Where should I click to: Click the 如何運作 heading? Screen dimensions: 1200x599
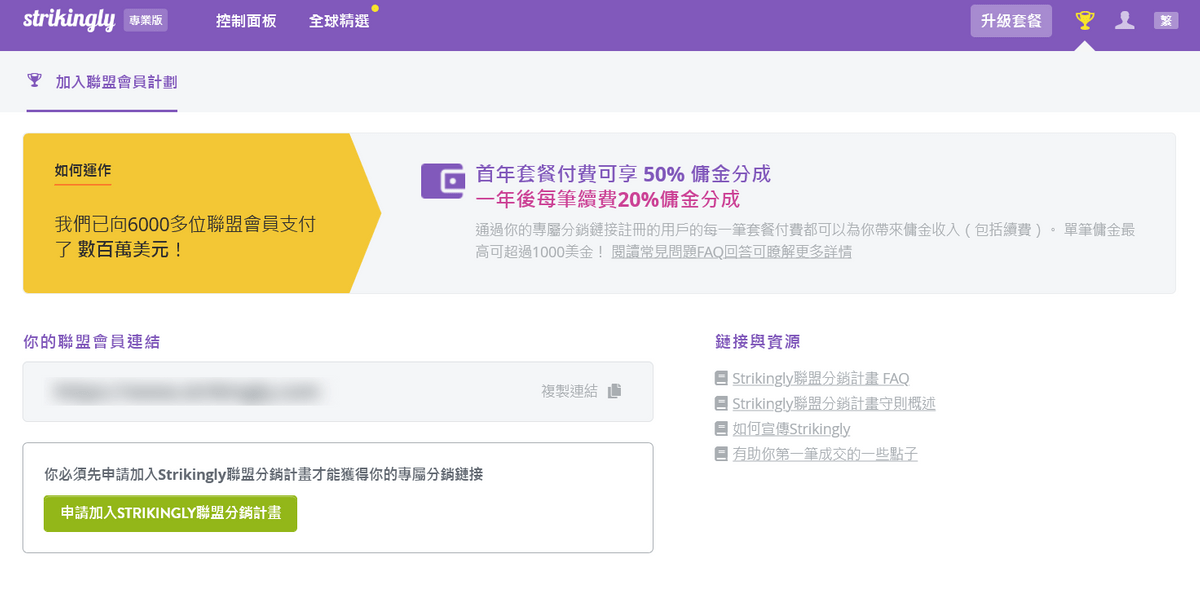[x=83, y=170]
